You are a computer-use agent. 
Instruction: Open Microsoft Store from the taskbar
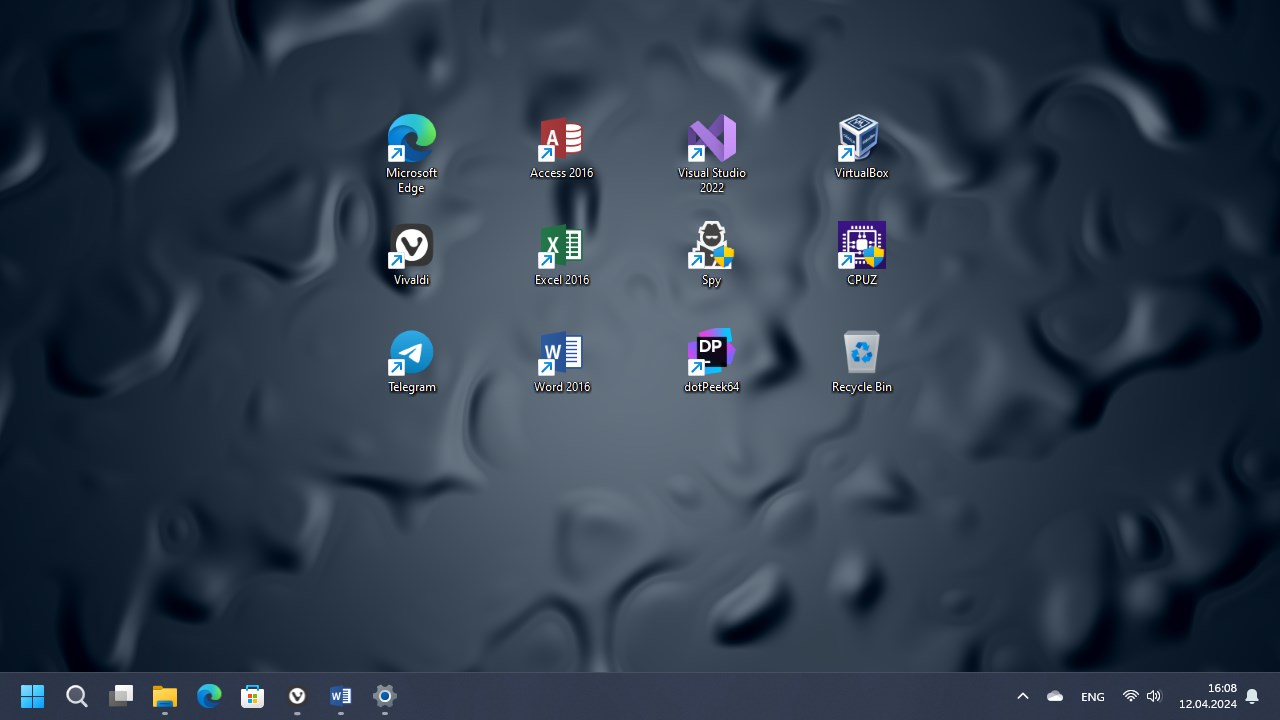(x=253, y=696)
